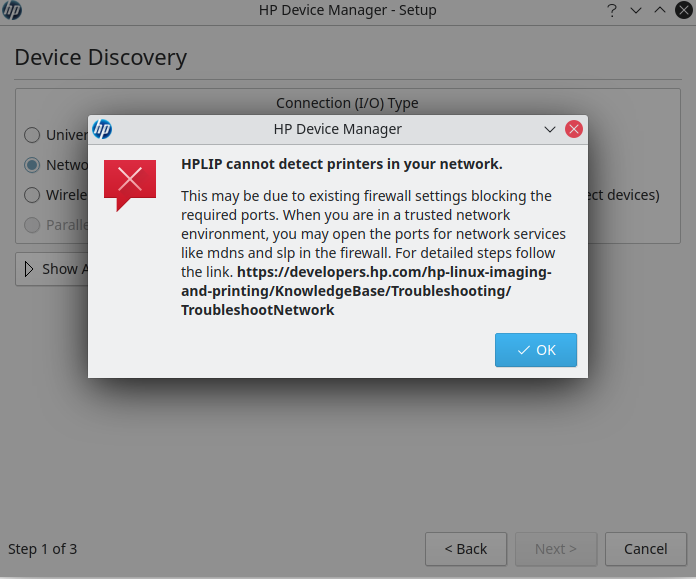Viewport: 696px width, 579px height.
Task: Click the Next button
Action: tap(556, 549)
